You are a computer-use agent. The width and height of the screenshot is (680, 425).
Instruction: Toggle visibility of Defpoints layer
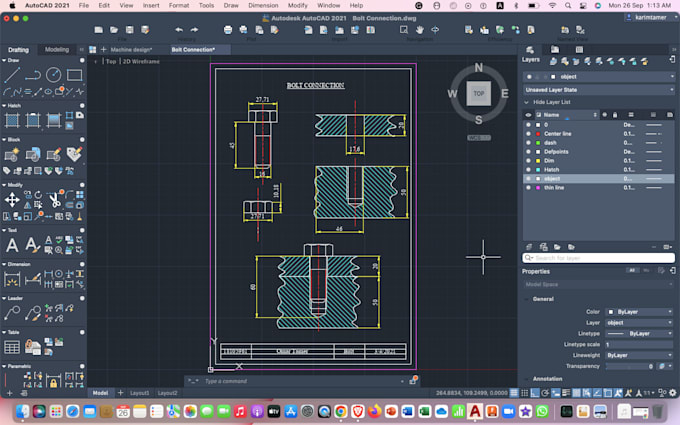pos(528,152)
